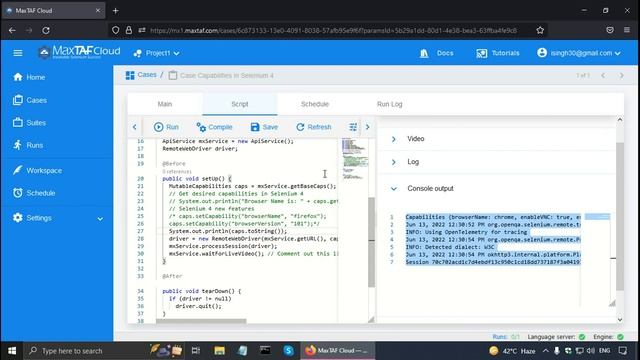The height and width of the screenshot is (360, 640).
Task: Open the hamburger menu in the header
Action: pyautogui.click(x=18, y=53)
